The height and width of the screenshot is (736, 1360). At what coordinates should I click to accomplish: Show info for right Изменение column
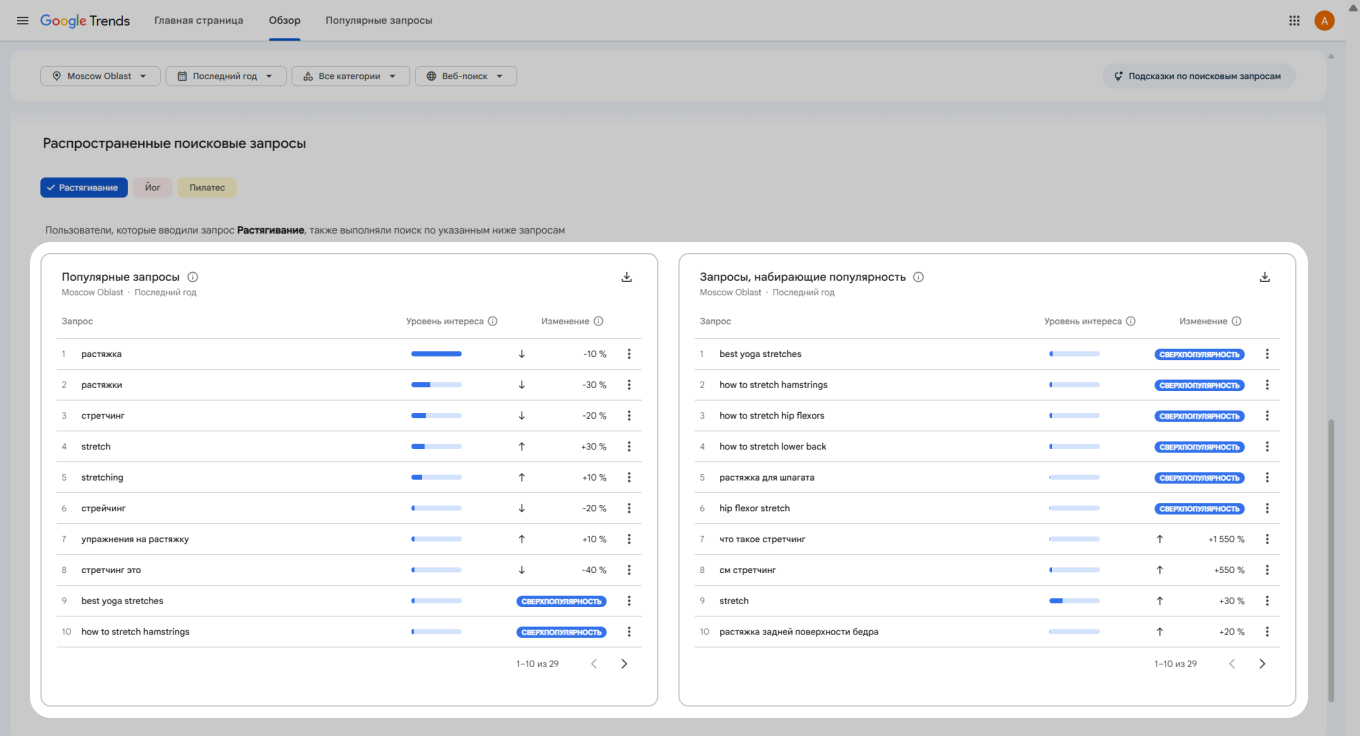(x=1237, y=322)
